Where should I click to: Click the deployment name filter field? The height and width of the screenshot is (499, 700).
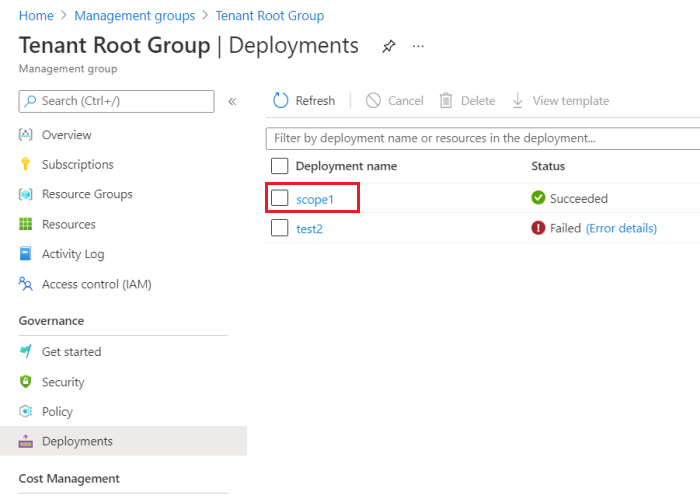pyautogui.click(x=480, y=138)
